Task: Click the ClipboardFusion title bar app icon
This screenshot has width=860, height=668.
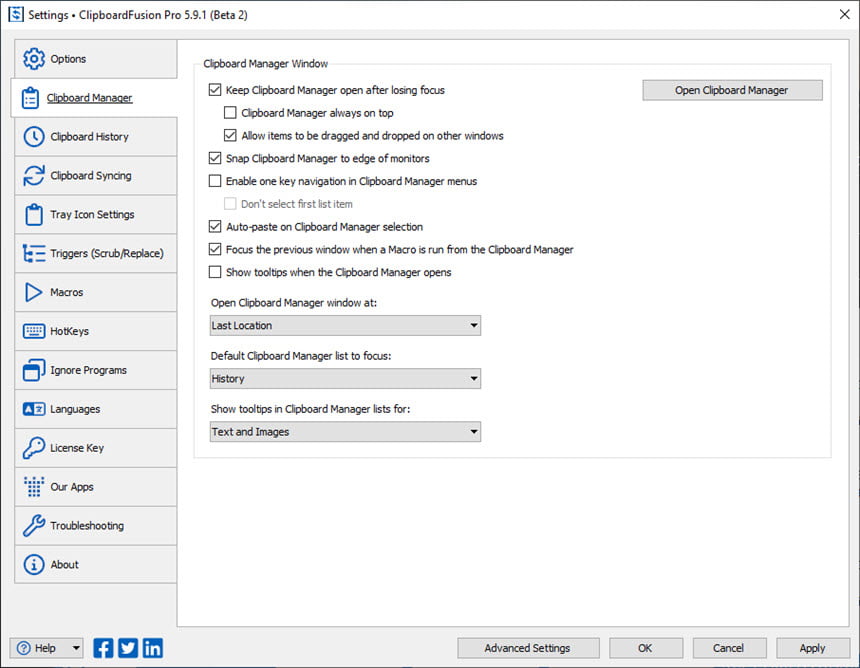Action: click(x=15, y=14)
